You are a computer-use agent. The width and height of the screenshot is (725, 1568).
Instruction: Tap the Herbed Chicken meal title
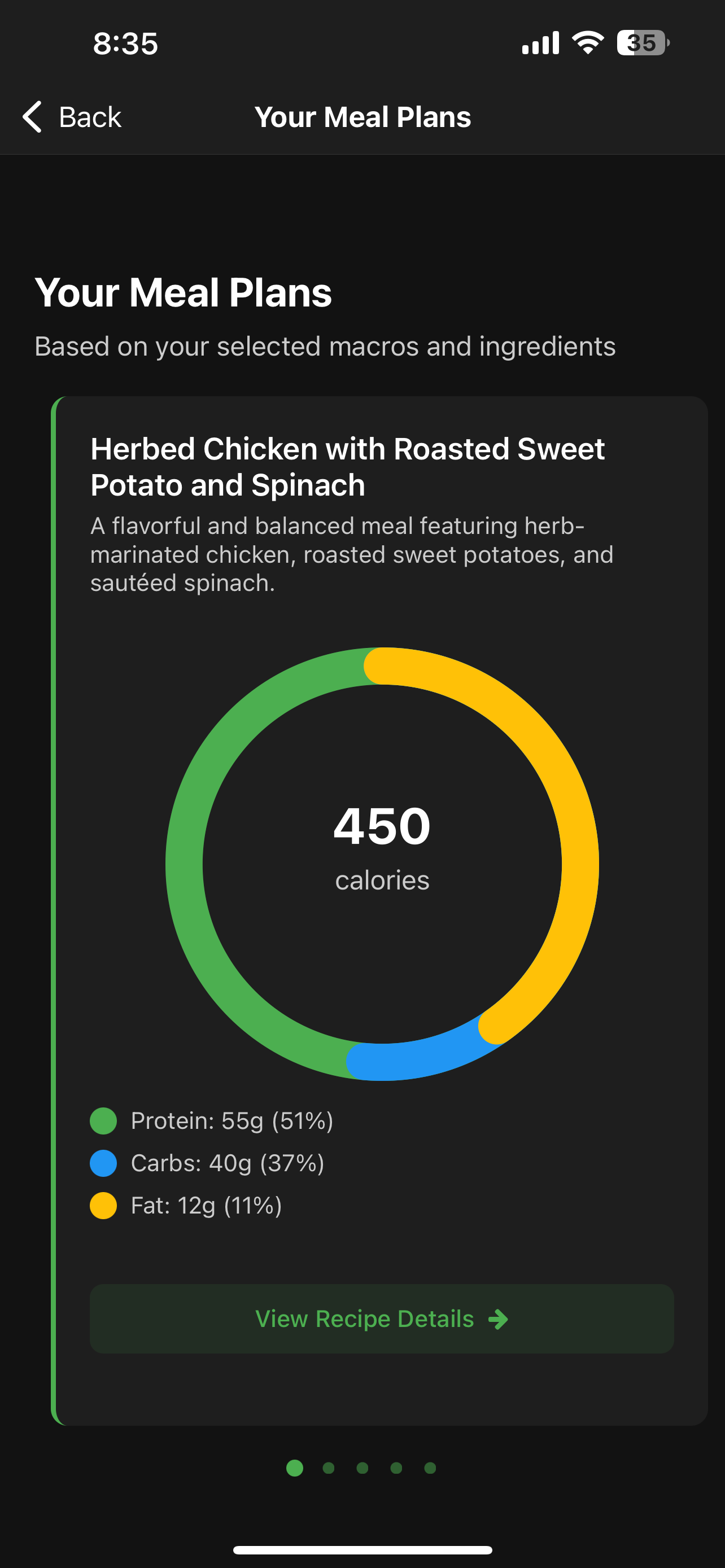[348, 466]
